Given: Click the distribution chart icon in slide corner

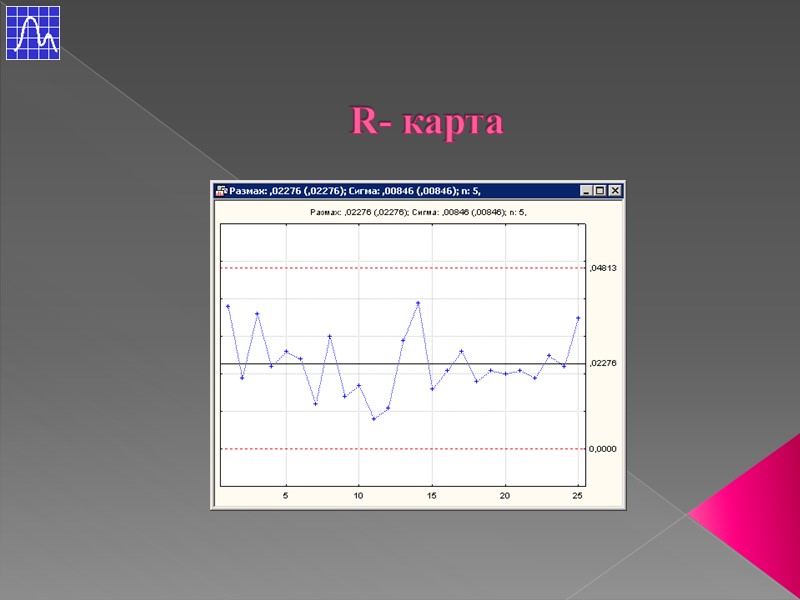Looking at the screenshot, I should (33, 33).
